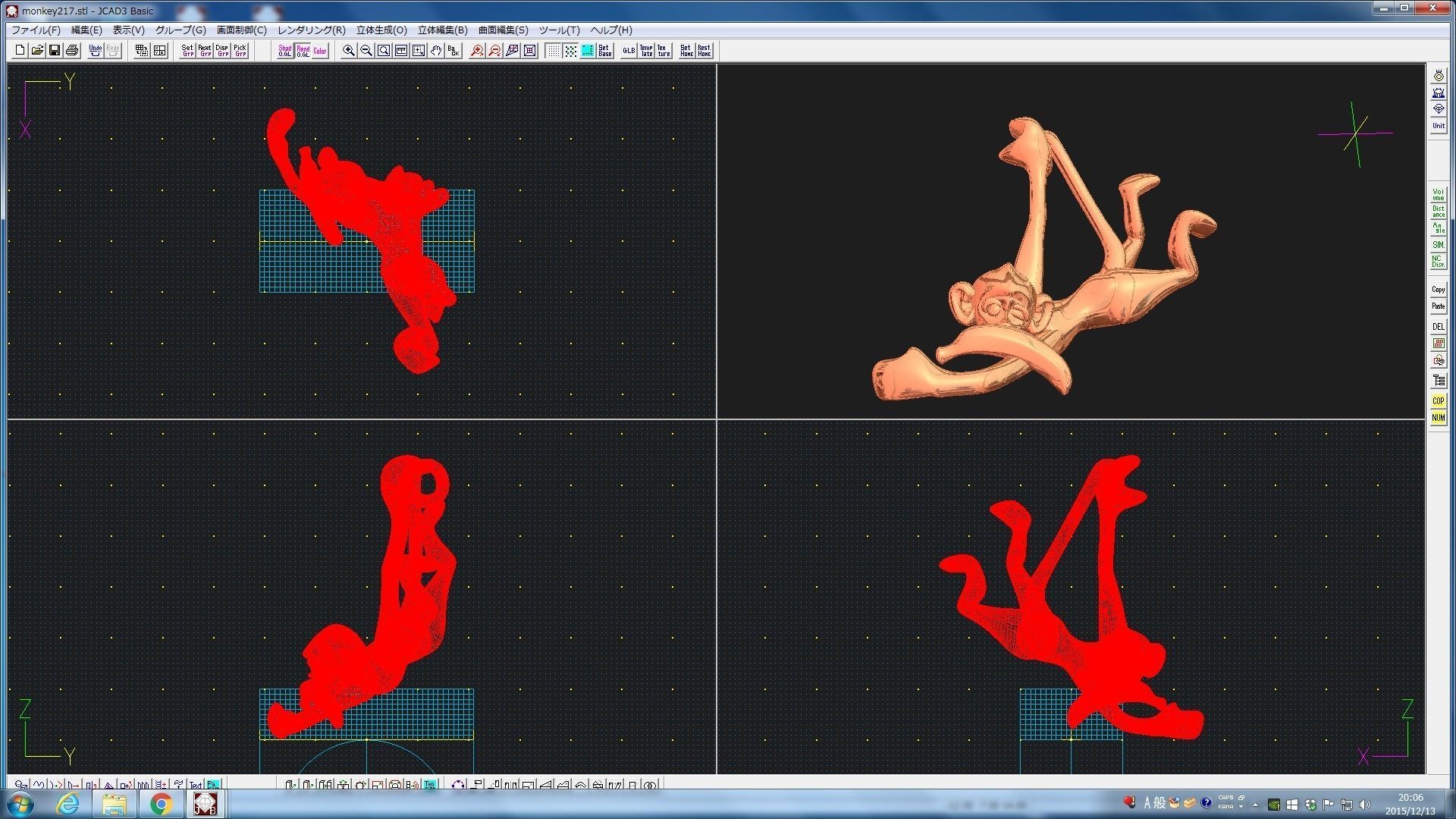Click the black zoom in magnifier
Image resolution: width=1456 pixels, height=819 pixels.
tap(349, 51)
